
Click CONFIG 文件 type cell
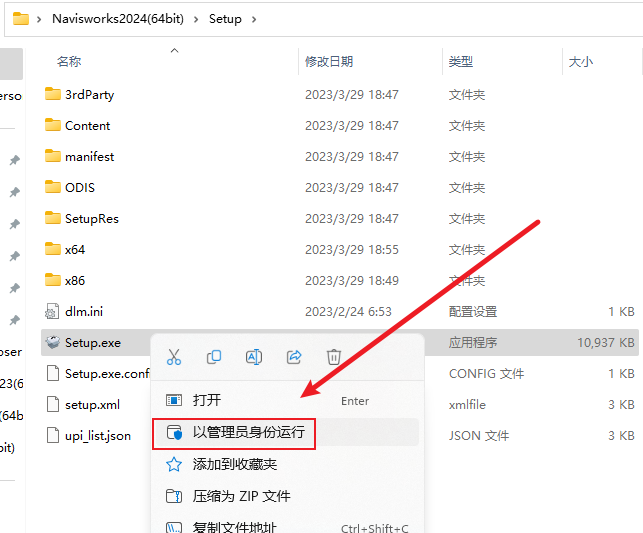[486, 374]
